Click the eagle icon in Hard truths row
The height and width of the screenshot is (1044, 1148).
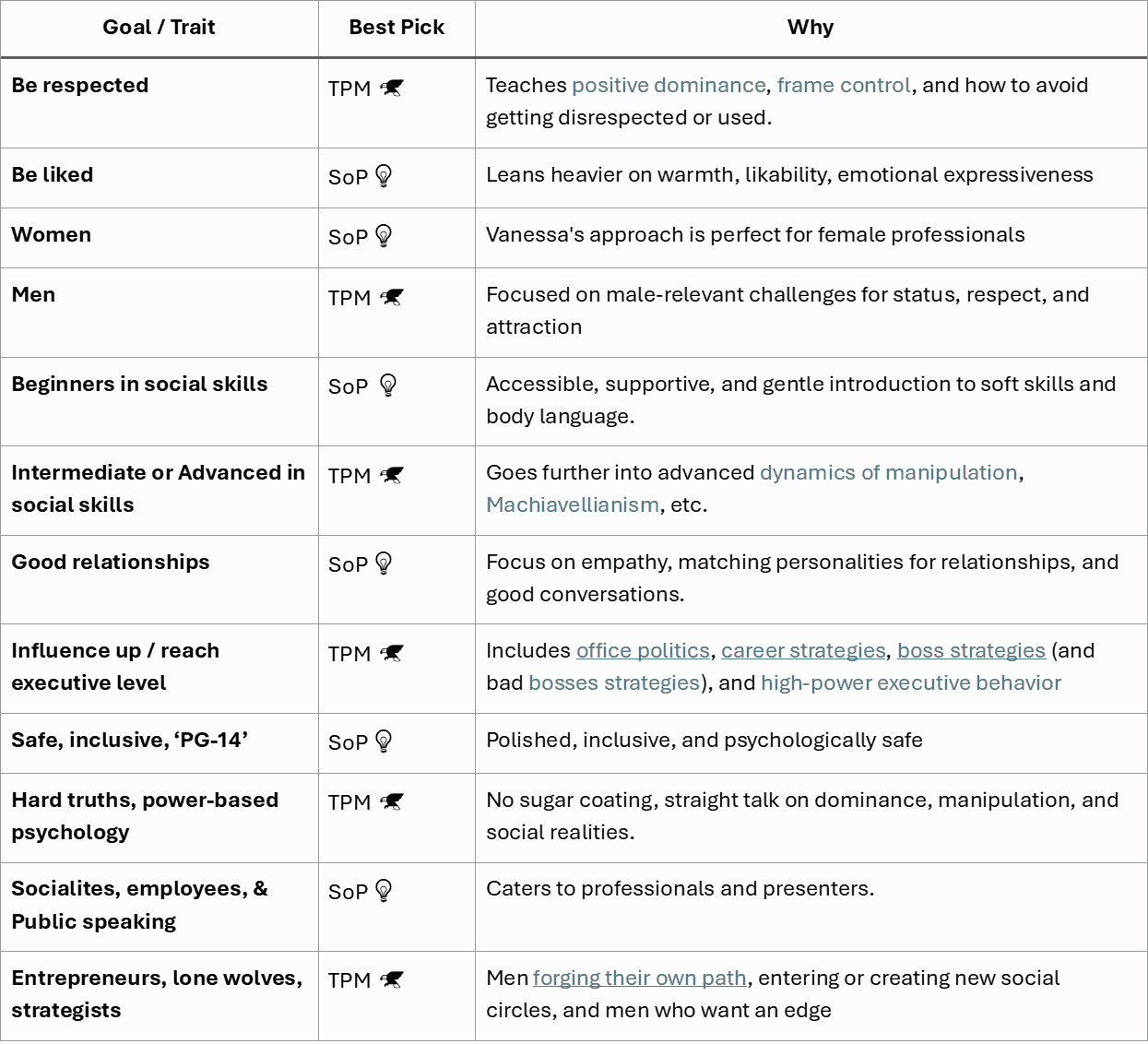[392, 802]
